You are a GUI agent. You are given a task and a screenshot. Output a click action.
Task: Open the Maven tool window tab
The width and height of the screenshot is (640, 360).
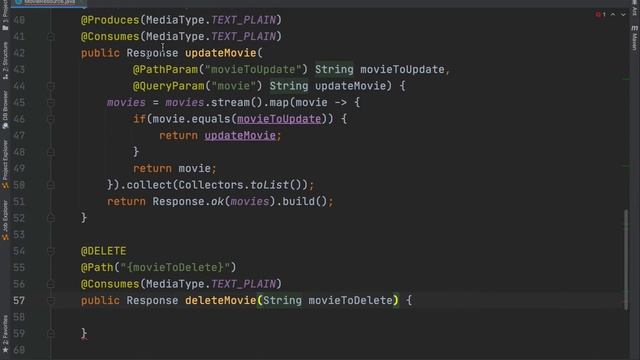point(635,38)
